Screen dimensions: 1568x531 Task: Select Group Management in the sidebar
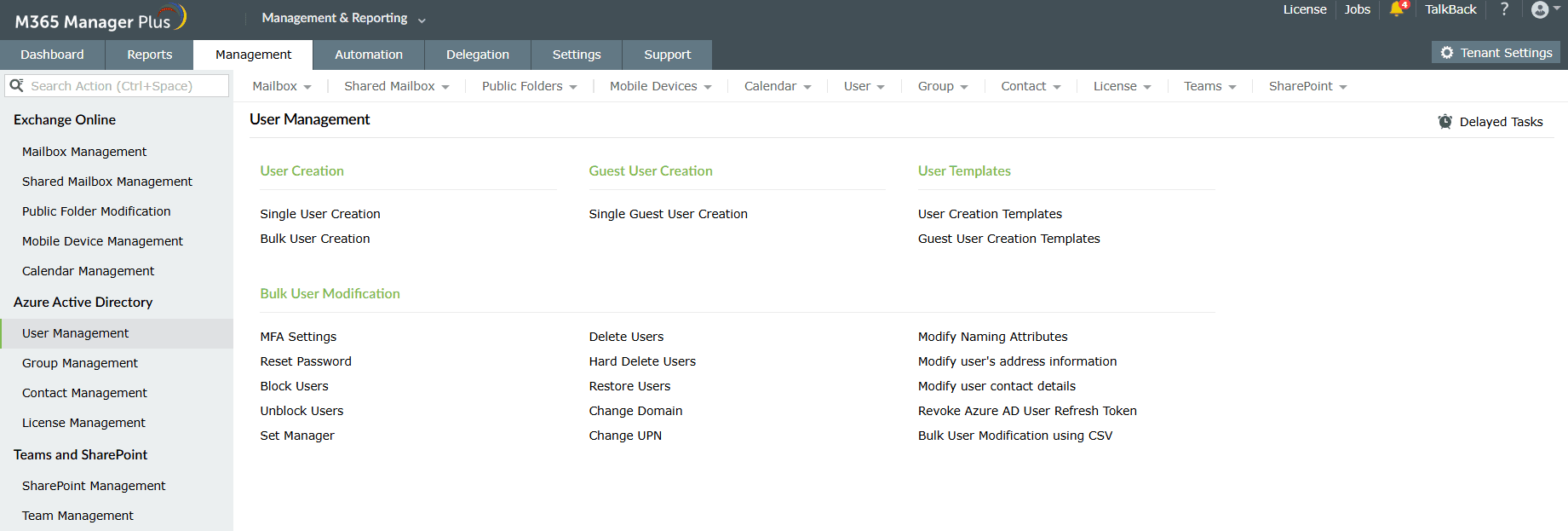80,363
